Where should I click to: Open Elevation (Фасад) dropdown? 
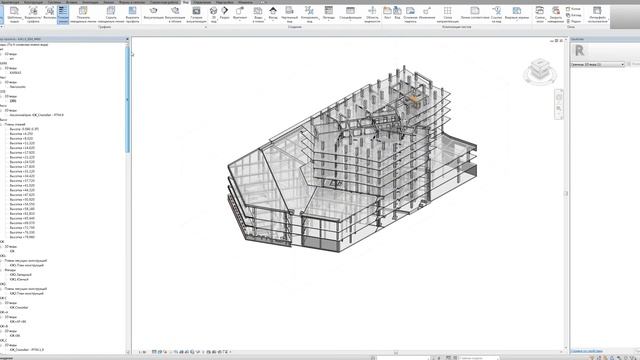point(273,14)
